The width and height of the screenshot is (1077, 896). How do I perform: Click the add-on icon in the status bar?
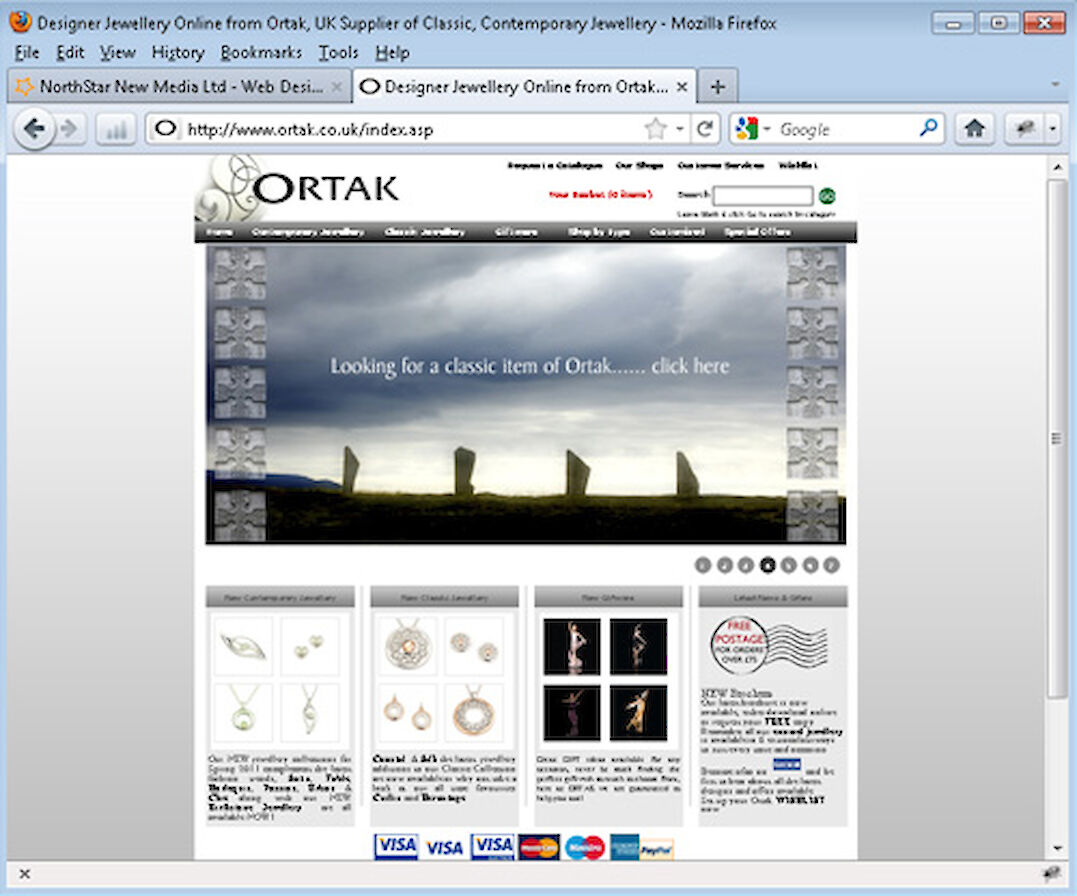pyautogui.click(x=1052, y=874)
